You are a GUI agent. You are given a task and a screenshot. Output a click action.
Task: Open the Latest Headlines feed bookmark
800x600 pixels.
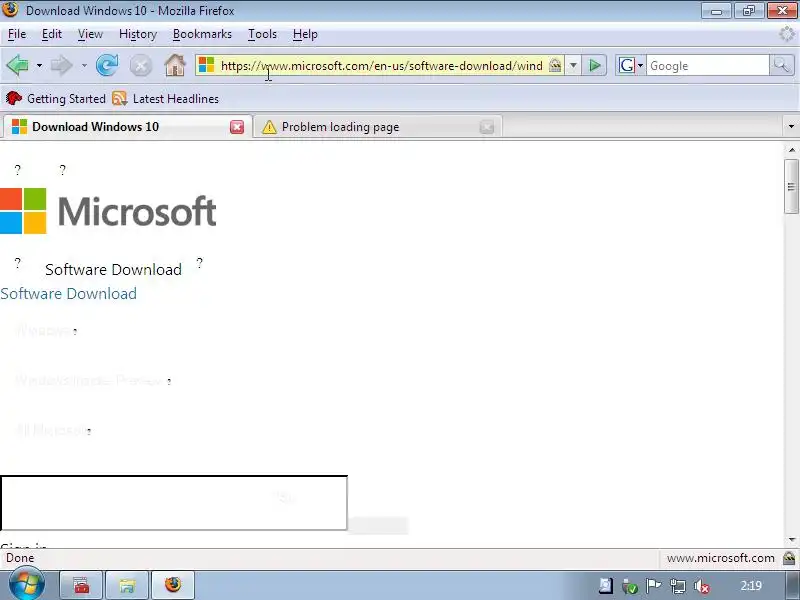[165, 98]
